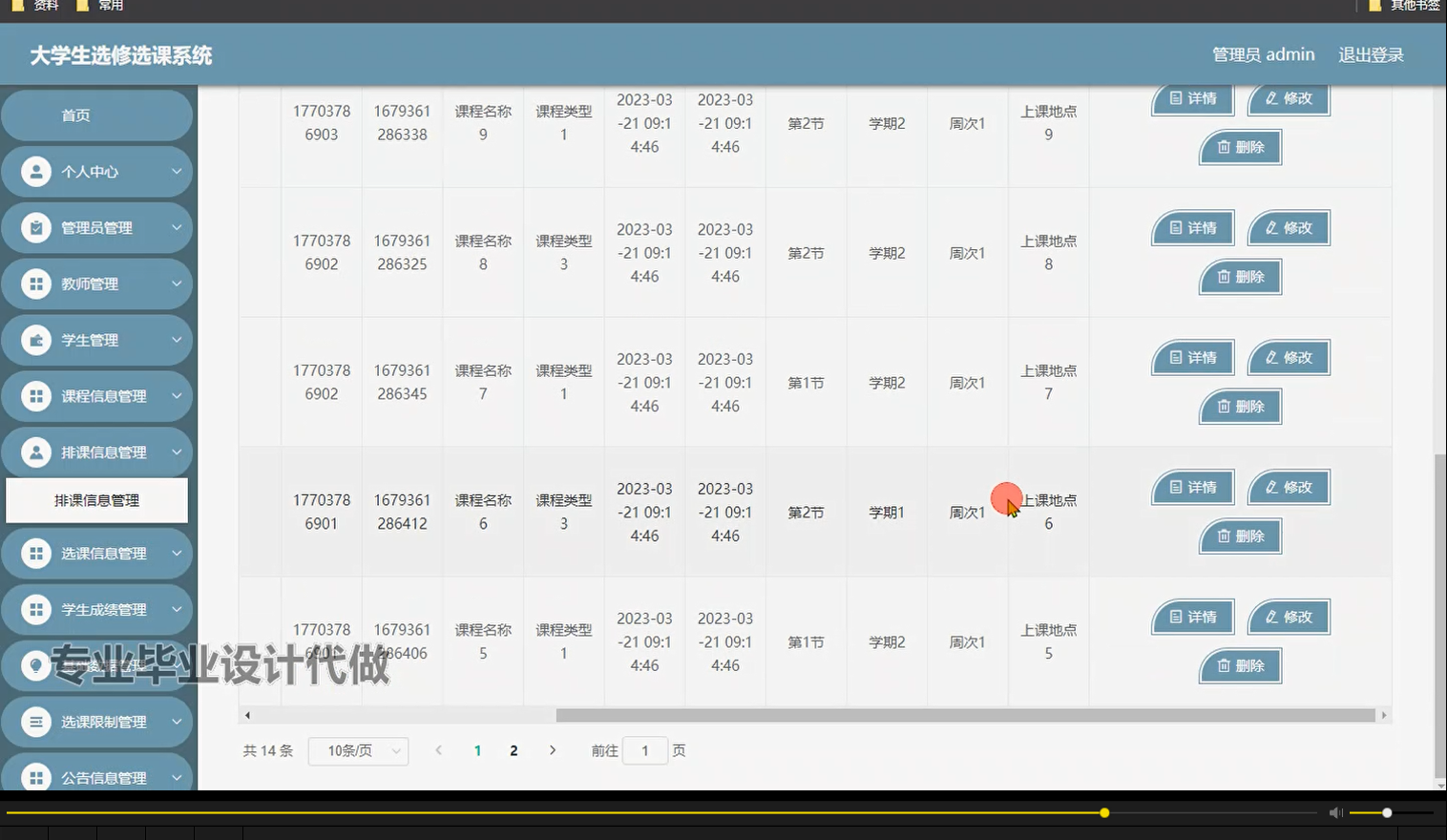1447x840 pixels.
Task: Click the speaker volume icon in player bar
Action: tap(1336, 812)
